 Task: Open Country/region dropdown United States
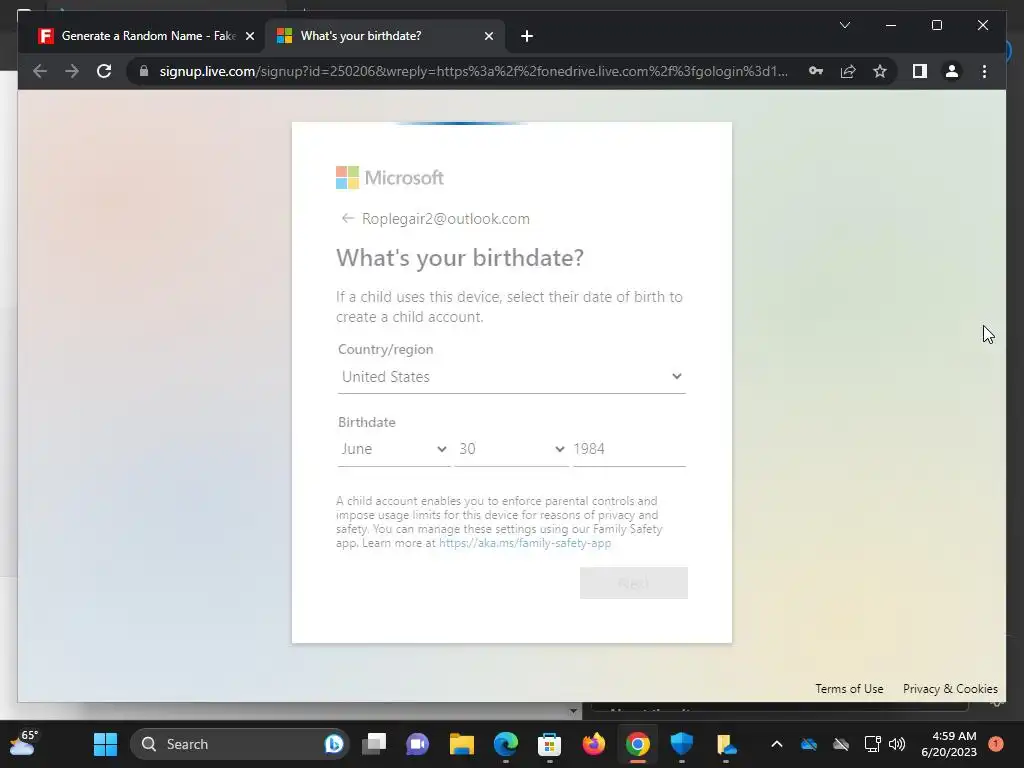[x=511, y=377]
